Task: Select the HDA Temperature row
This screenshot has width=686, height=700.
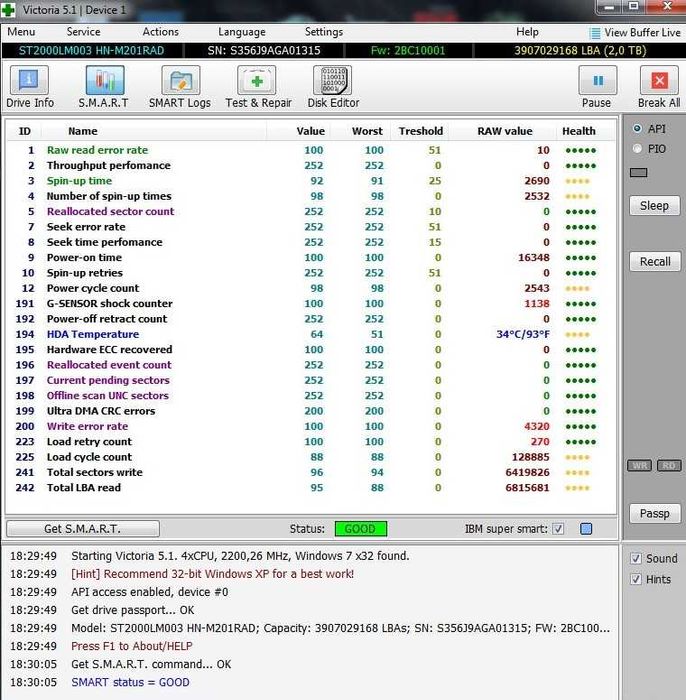Action: (x=311, y=334)
